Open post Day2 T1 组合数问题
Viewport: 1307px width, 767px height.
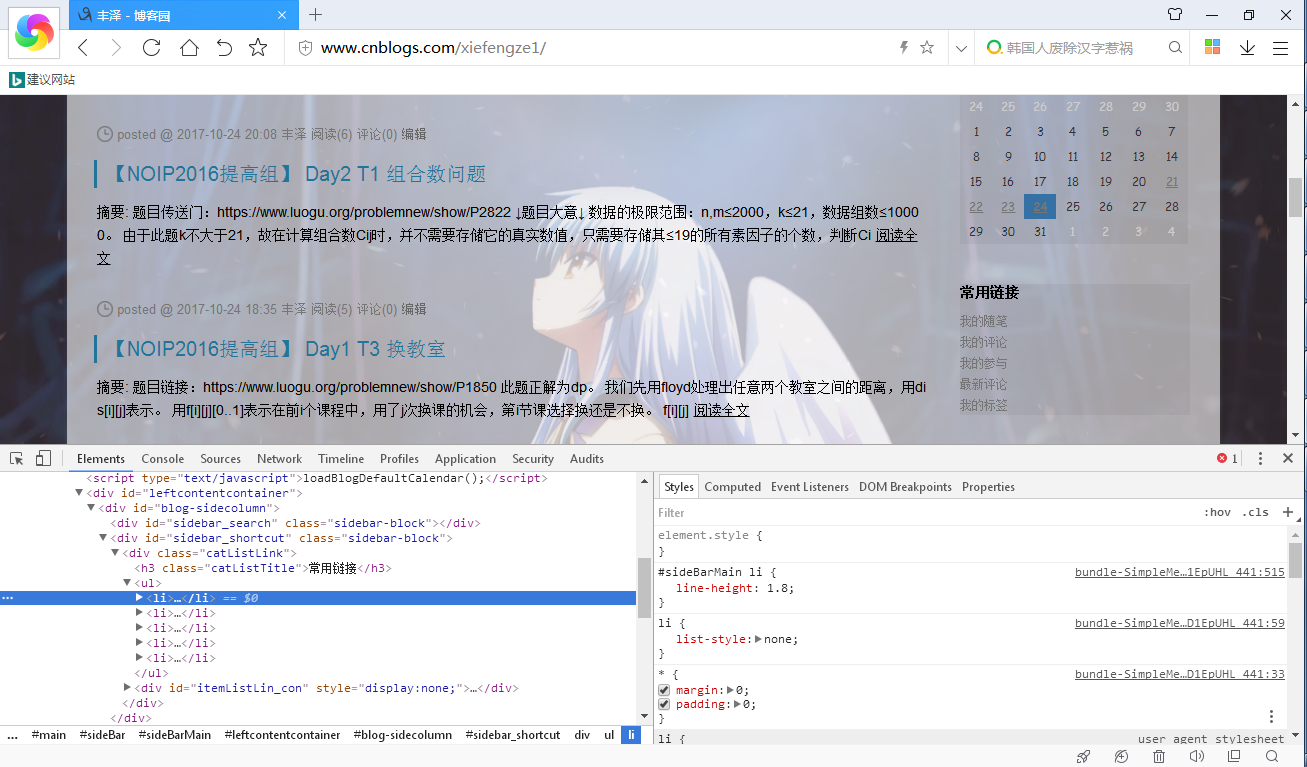coord(296,174)
